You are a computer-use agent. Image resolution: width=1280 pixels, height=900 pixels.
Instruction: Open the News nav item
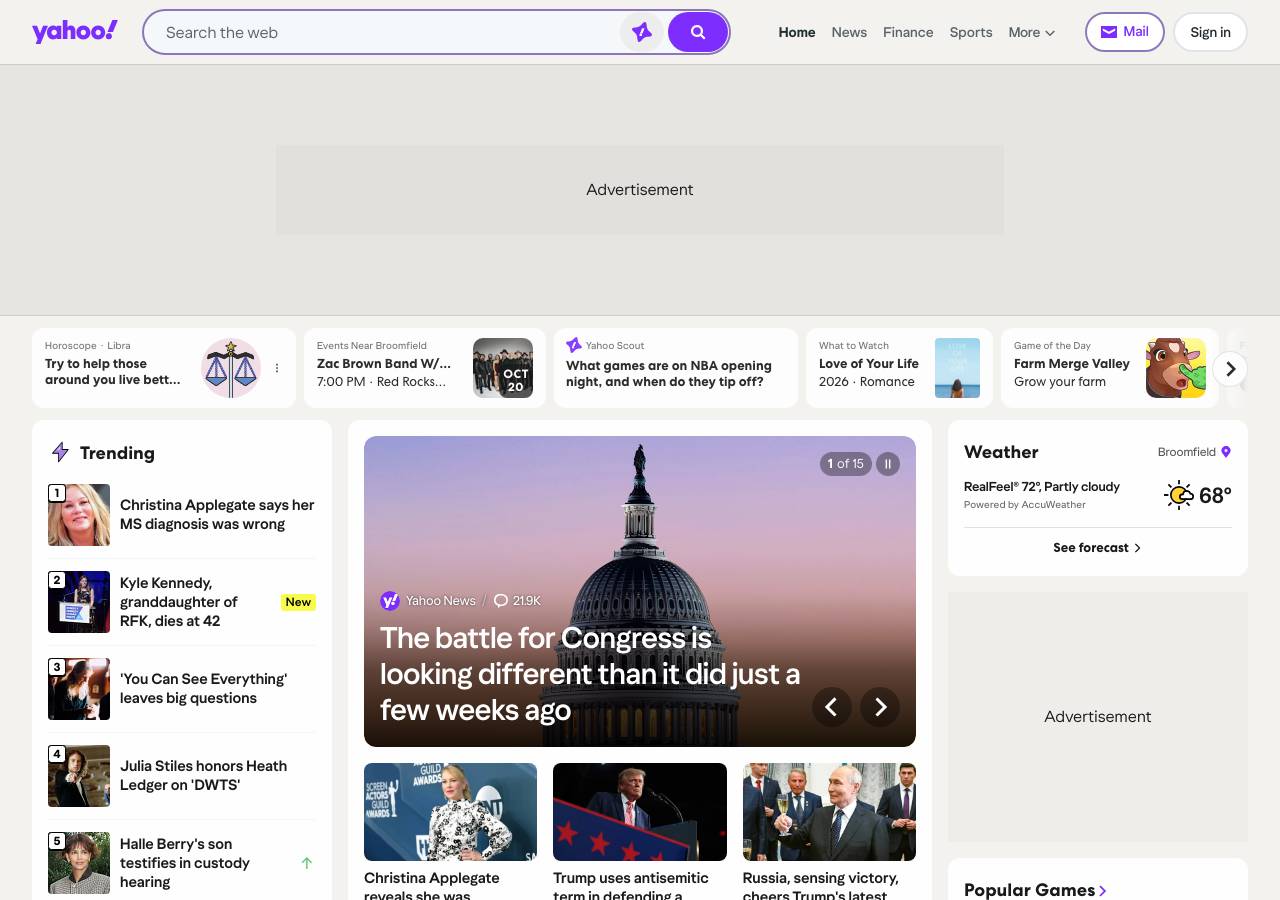tap(849, 32)
